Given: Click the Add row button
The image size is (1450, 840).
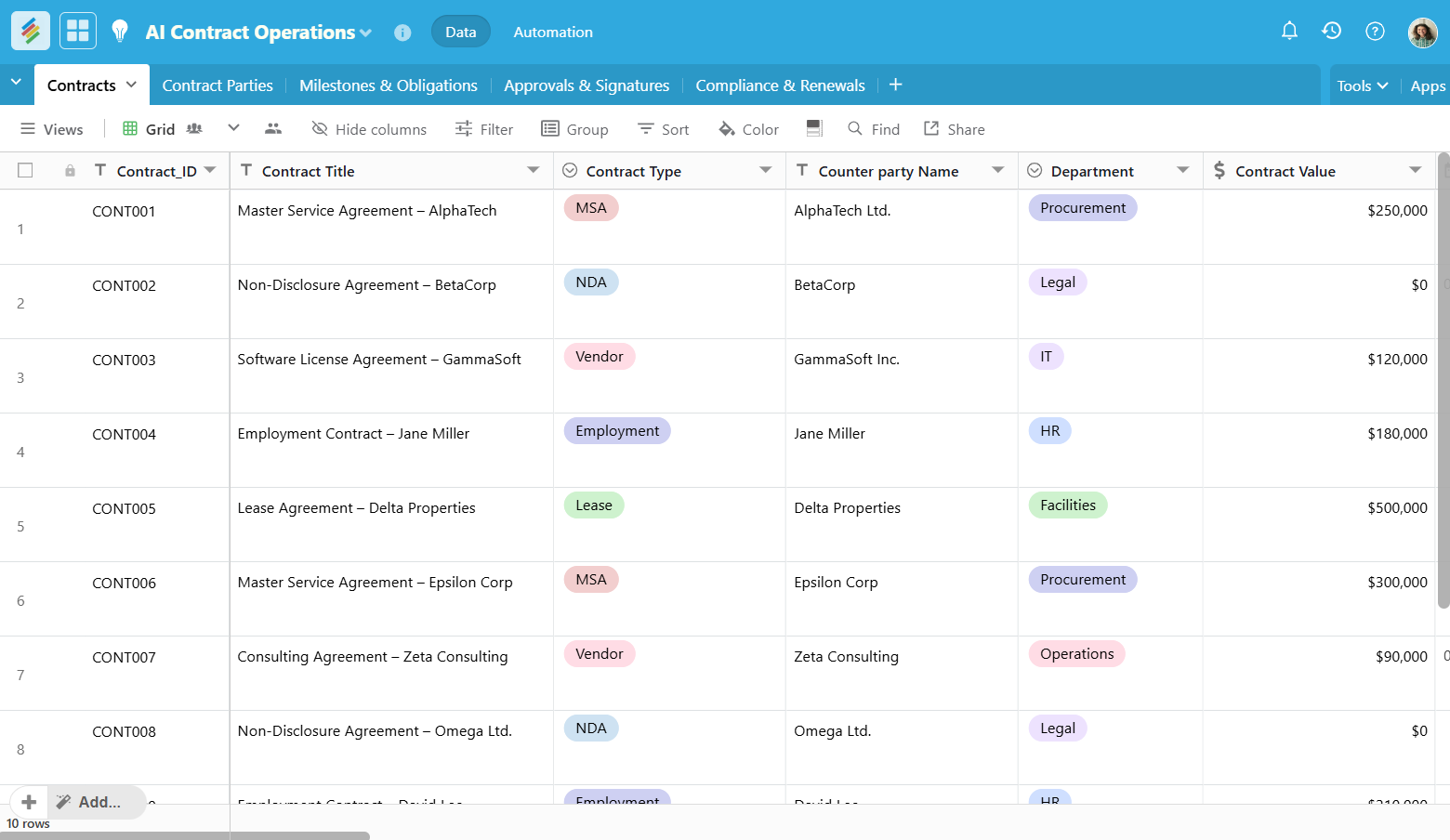Looking at the screenshot, I should [29, 801].
